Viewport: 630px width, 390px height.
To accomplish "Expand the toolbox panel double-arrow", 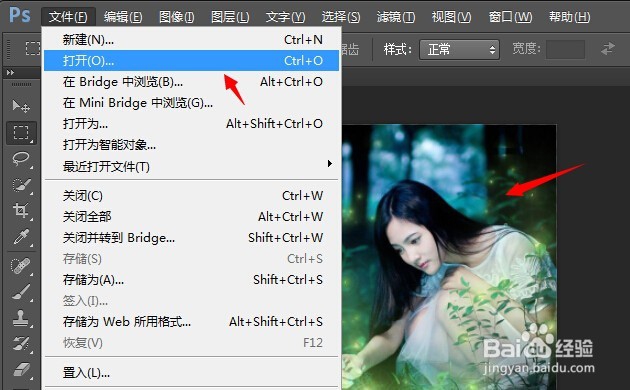I will click(10, 73).
